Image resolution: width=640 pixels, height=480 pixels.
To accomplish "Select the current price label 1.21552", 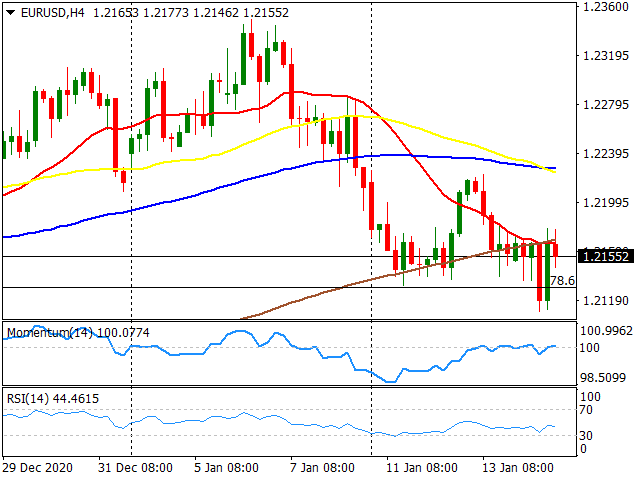I will (x=608, y=256).
